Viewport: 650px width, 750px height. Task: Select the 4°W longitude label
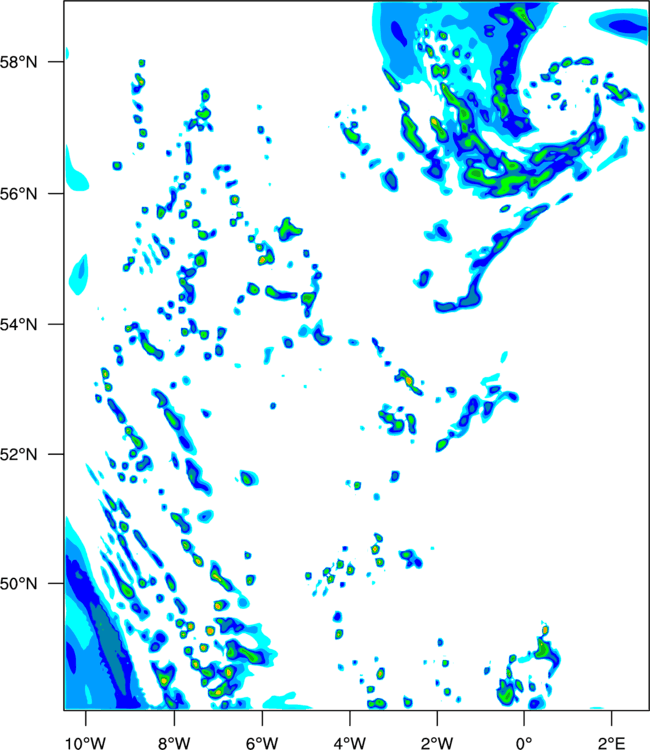pyautogui.click(x=350, y=742)
